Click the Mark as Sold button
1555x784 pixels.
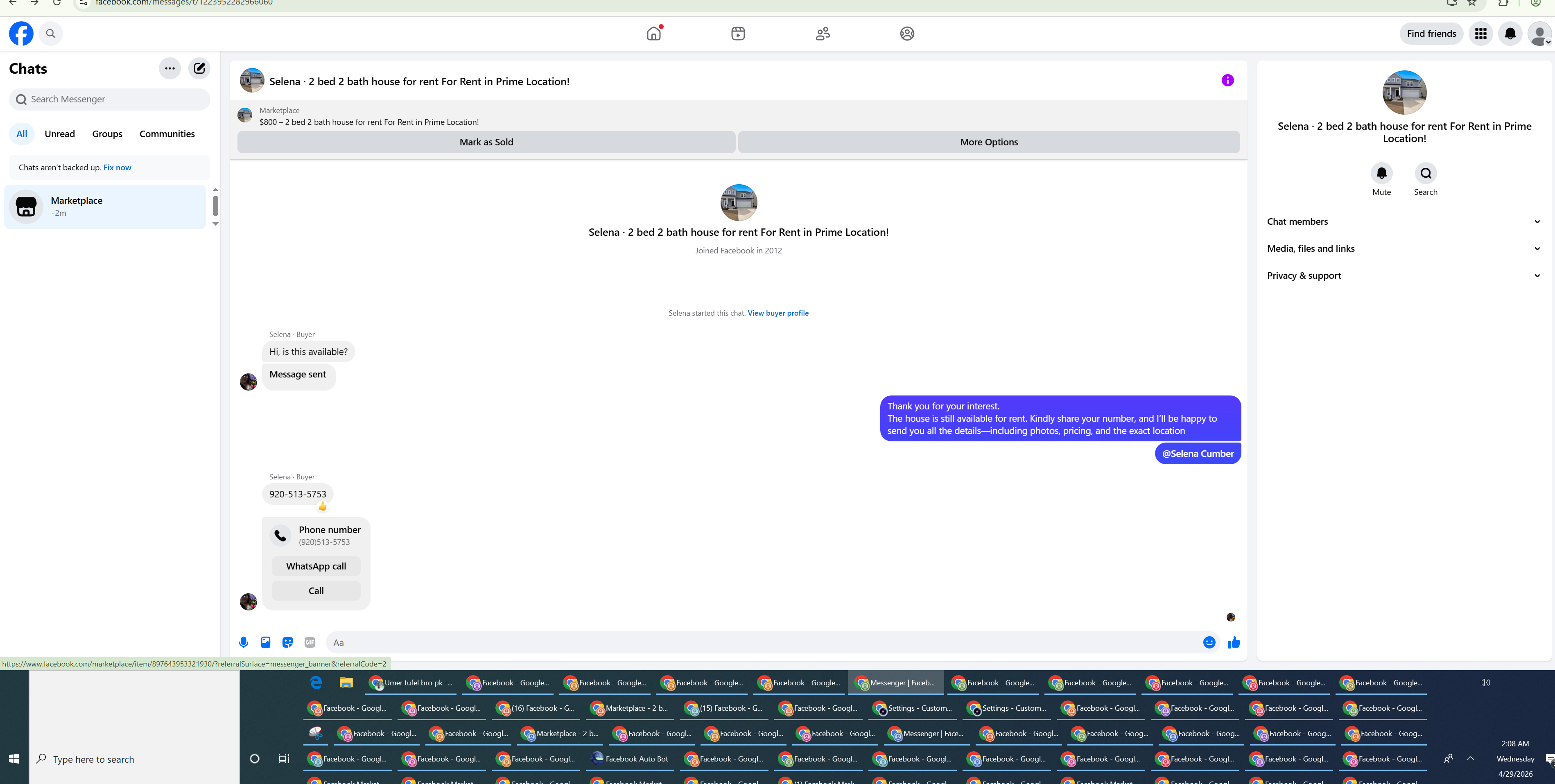point(486,142)
